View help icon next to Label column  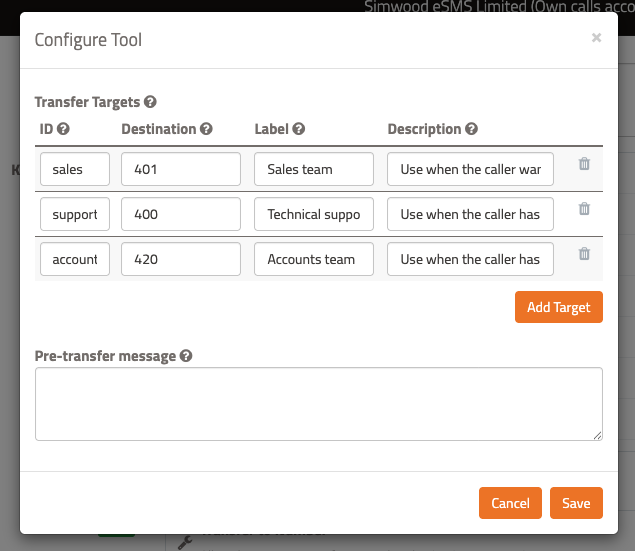pyautogui.click(x=299, y=129)
